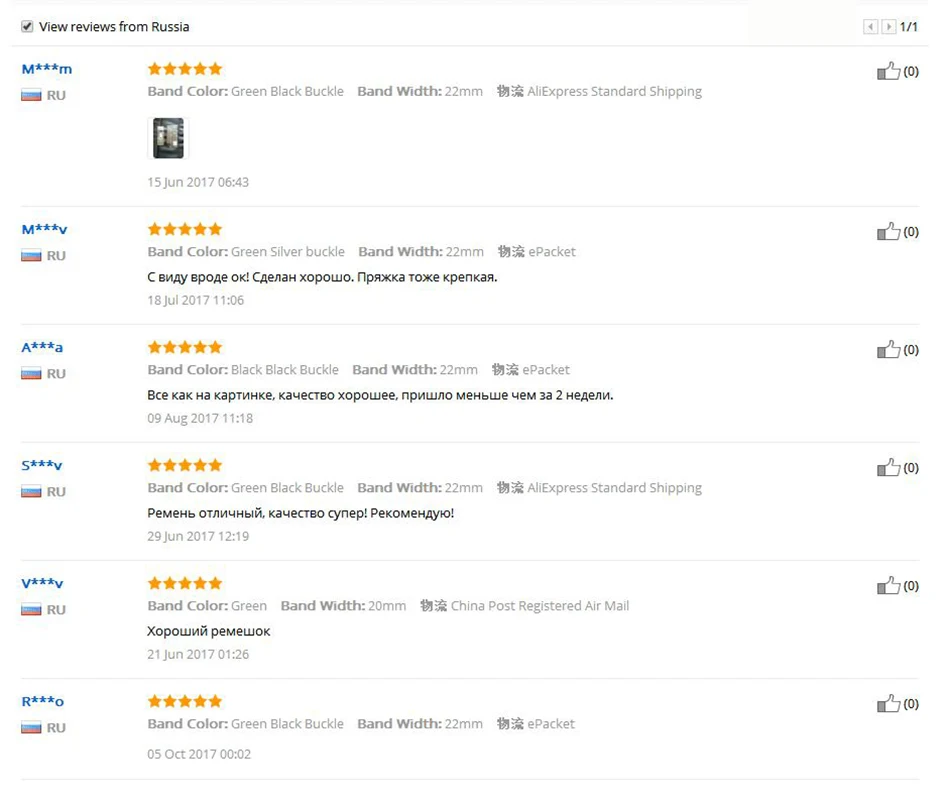Go to next reviews page arrow
The image size is (950, 801).
tap(888, 27)
